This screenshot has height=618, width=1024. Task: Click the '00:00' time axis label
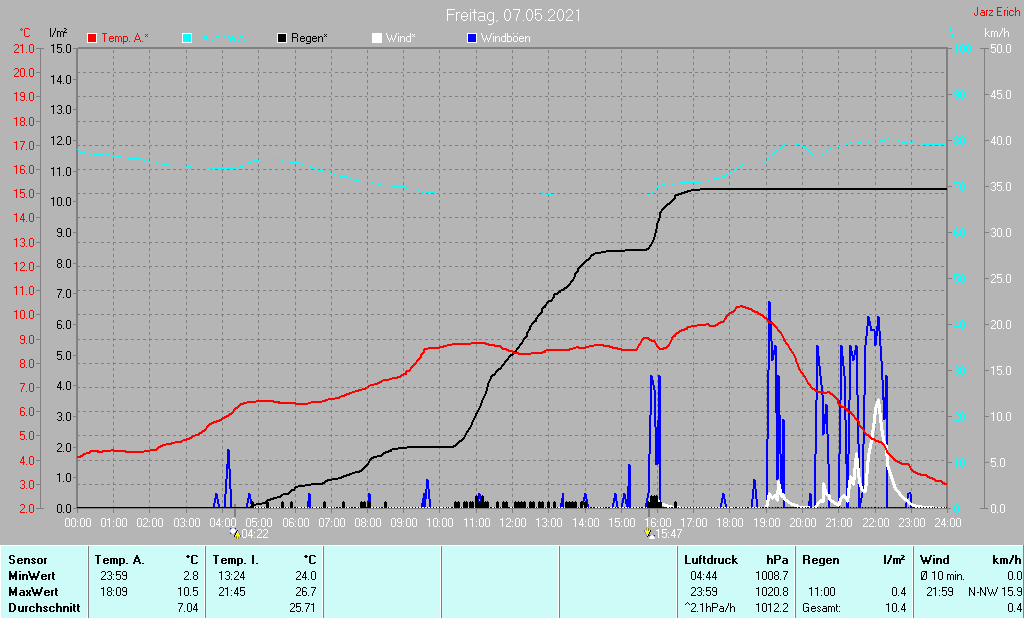coord(78,523)
